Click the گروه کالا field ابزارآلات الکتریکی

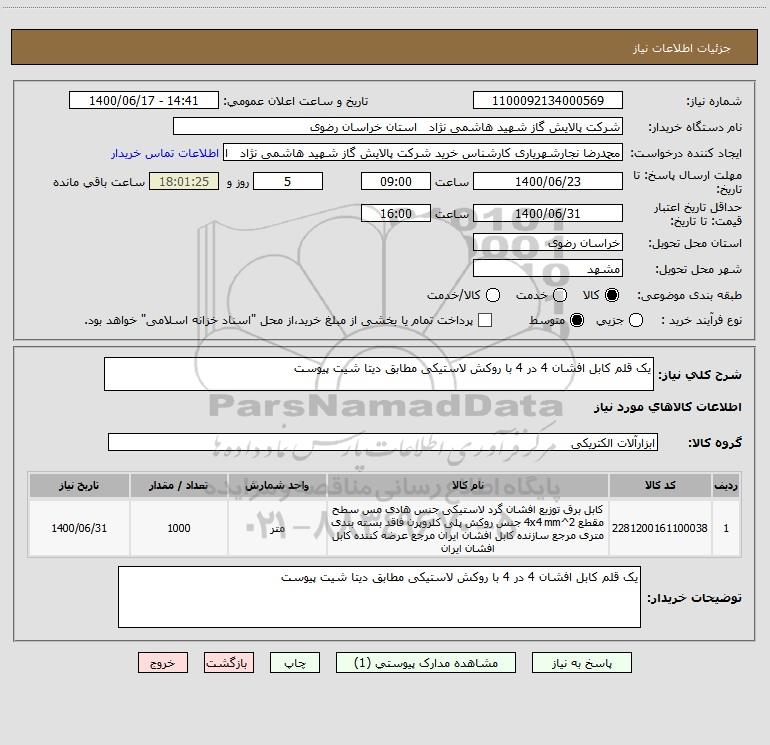coord(383,442)
